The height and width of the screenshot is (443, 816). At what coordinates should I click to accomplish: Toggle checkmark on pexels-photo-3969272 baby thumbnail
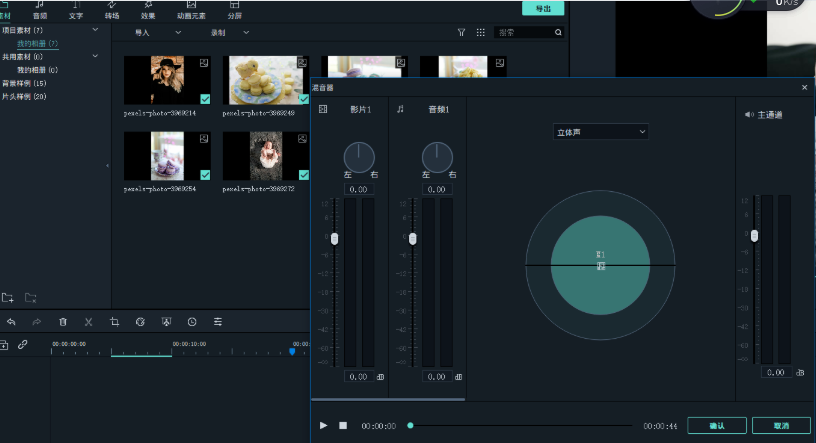coord(303,175)
